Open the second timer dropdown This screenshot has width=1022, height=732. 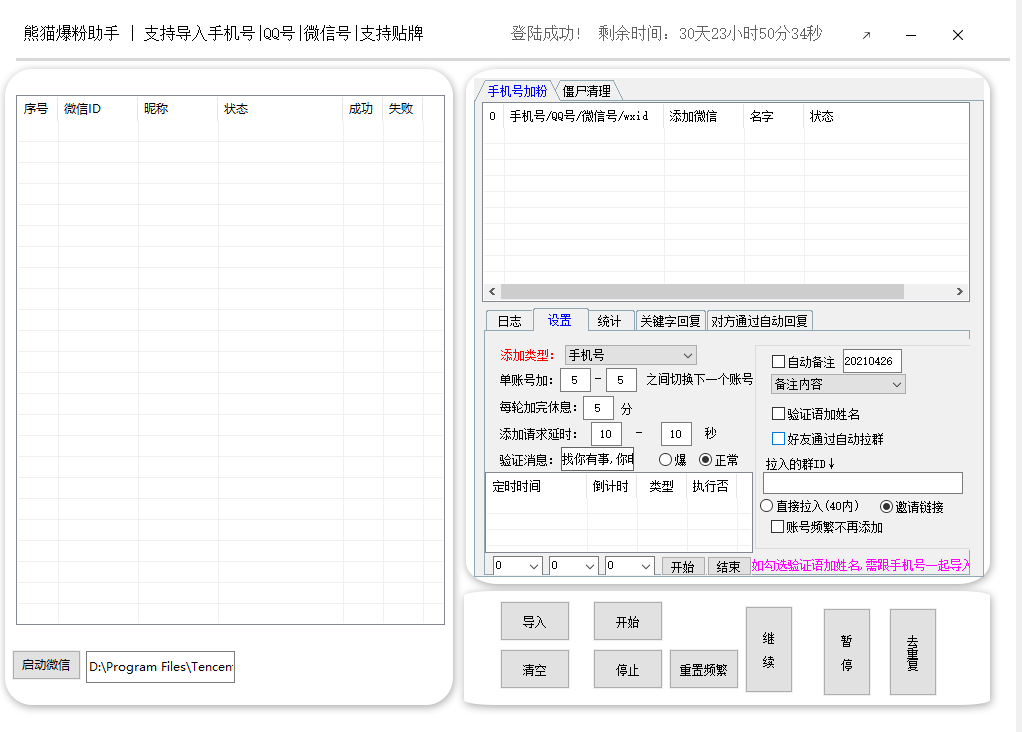pos(573,566)
